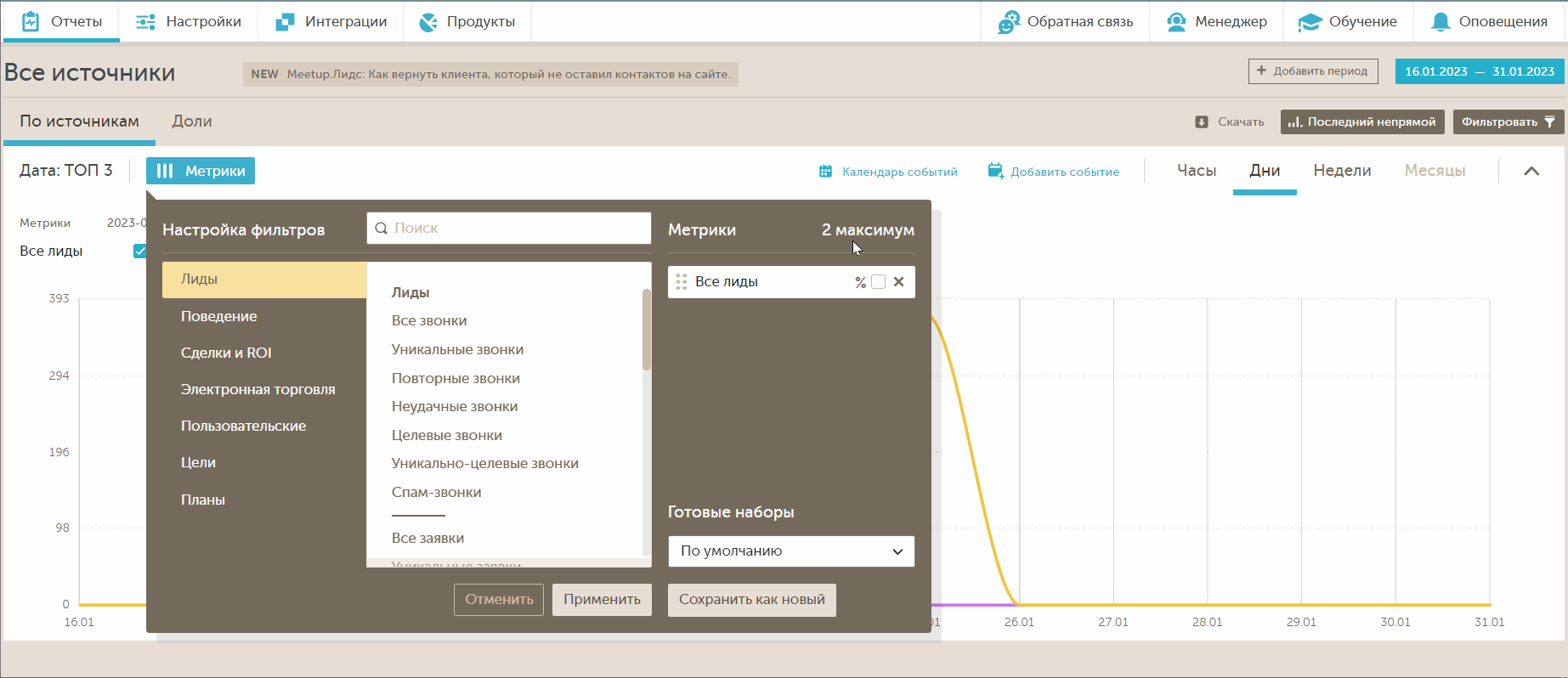Open the date range 16.01.2023 — 31.01.2023

click(1480, 71)
